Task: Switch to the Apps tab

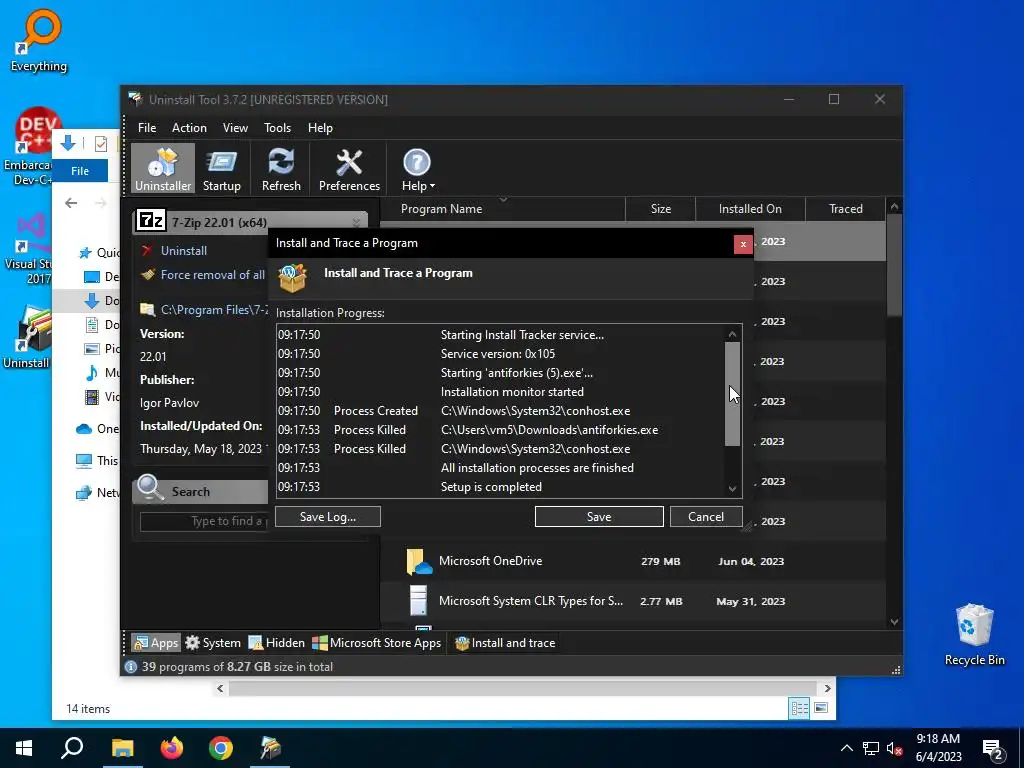Action: (155, 643)
